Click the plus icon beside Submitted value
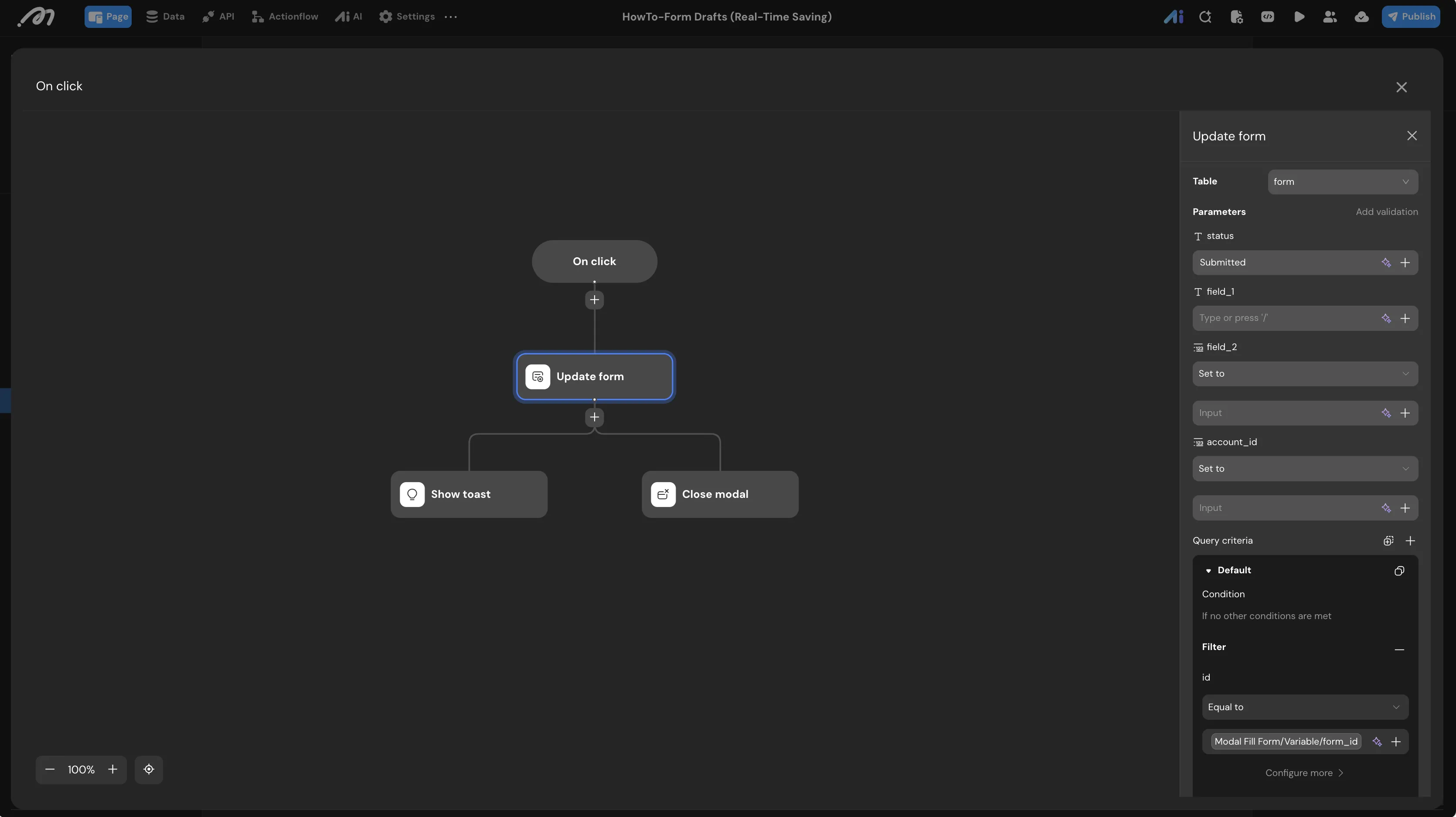1456x817 pixels. coord(1405,262)
